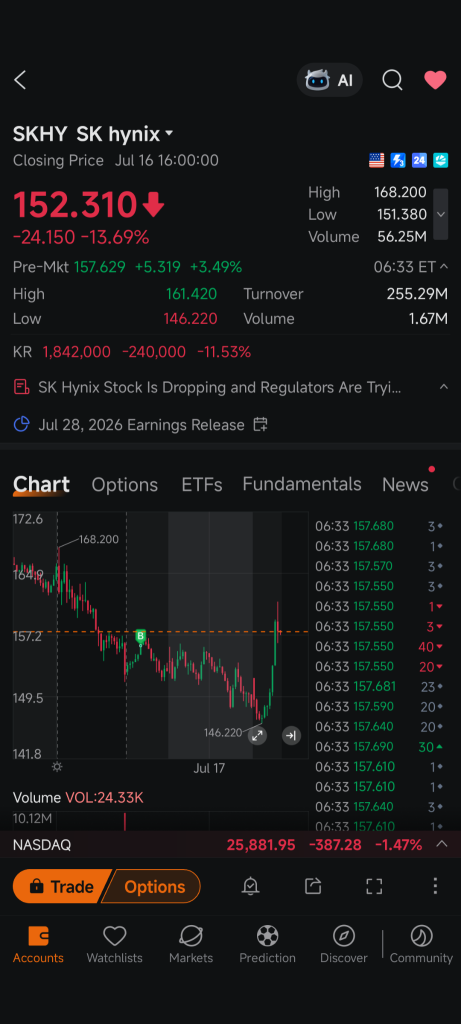
Task: Open the SK hynix ticker dropdown arrow
Action: click(x=169, y=134)
